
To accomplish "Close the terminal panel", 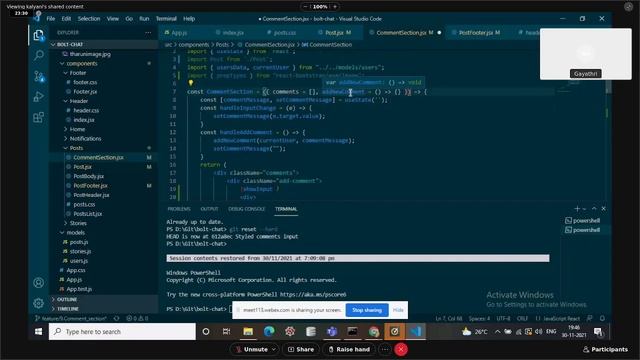I will (x=604, y=209).
